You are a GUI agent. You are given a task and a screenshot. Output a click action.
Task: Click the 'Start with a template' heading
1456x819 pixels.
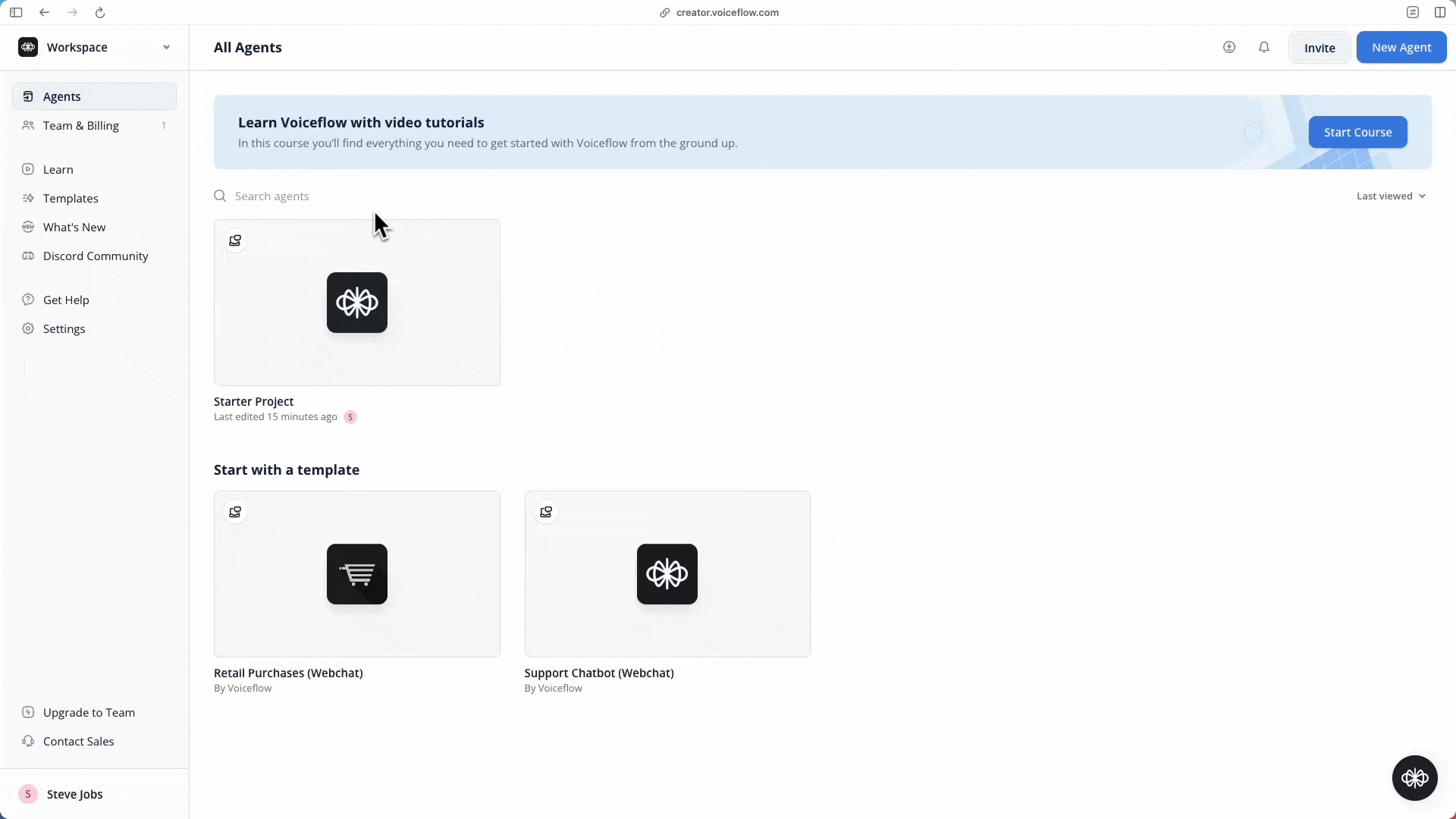(x=287, y=469)
